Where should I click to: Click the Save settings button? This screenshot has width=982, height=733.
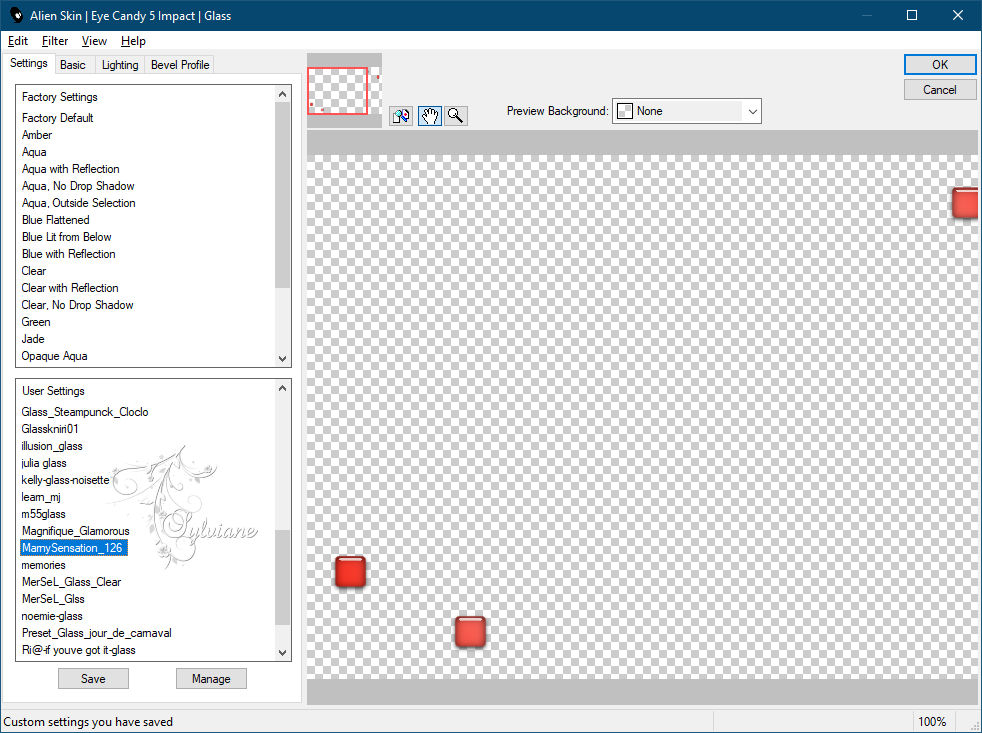(x=93, y=678)
